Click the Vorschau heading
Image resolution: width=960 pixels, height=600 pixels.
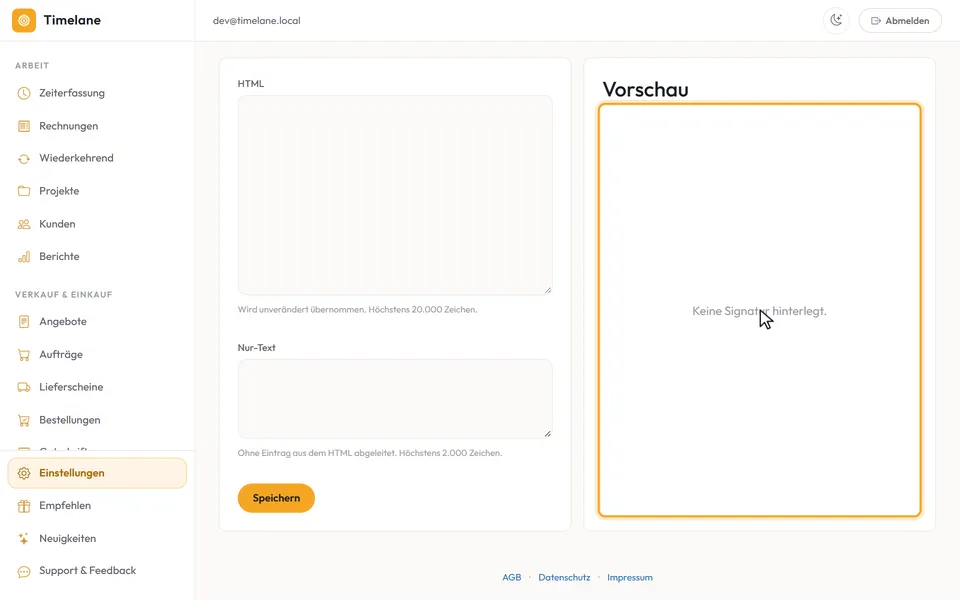(x=645, y=89)
